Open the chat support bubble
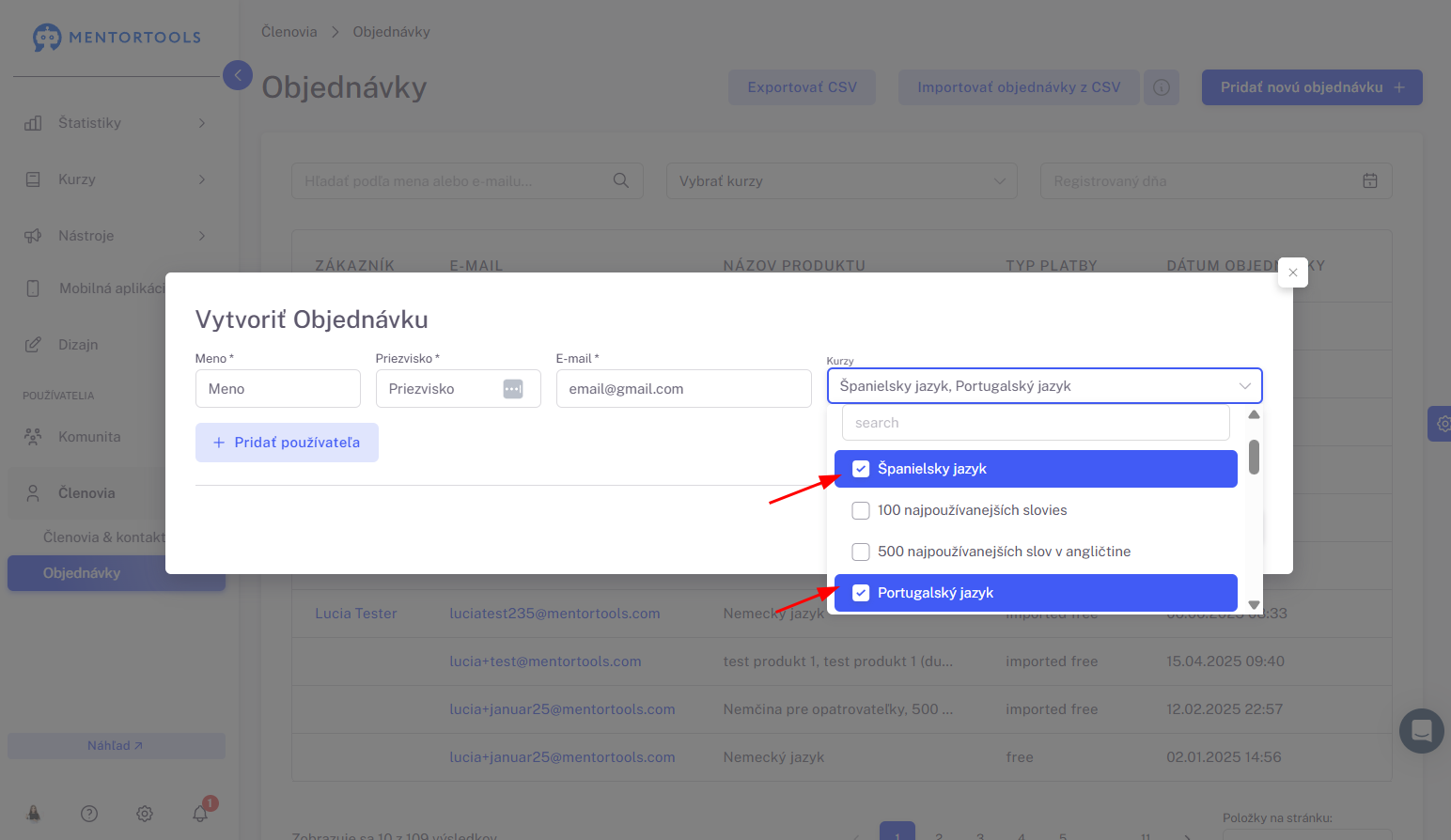This screenshot has height=840, width=1451. click(1421, 731)
